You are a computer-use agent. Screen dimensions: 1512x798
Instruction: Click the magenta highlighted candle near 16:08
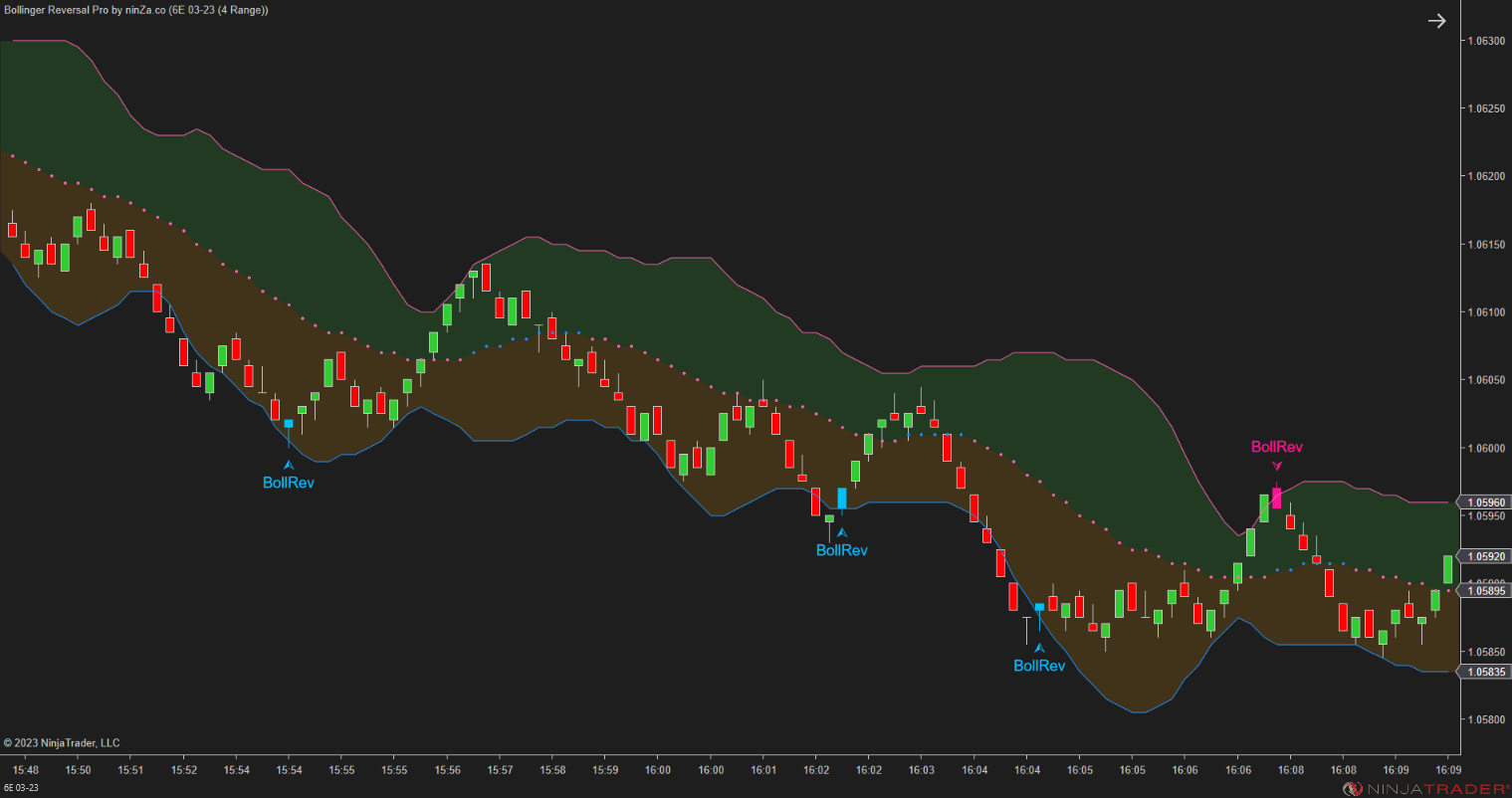pos(1277,498)
